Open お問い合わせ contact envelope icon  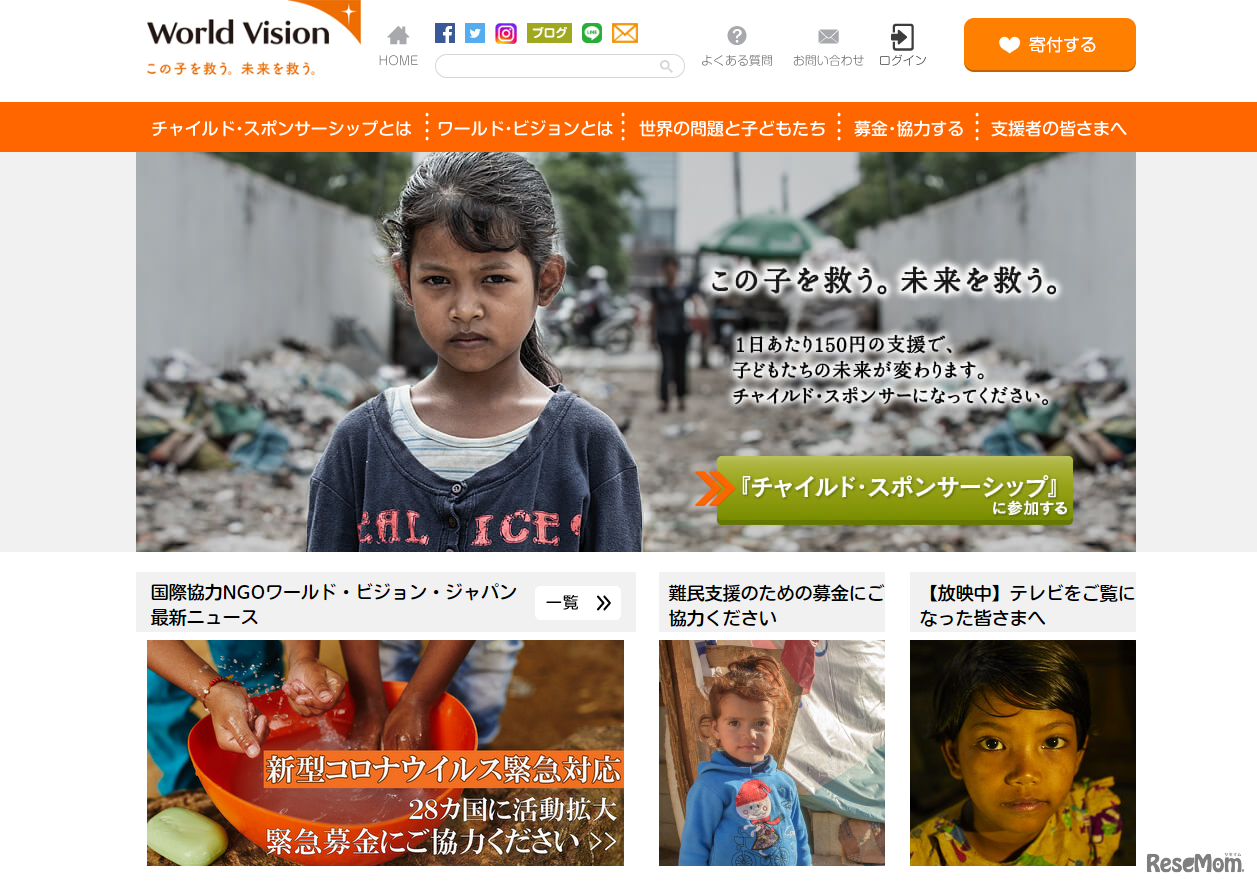tap(828, 37)
